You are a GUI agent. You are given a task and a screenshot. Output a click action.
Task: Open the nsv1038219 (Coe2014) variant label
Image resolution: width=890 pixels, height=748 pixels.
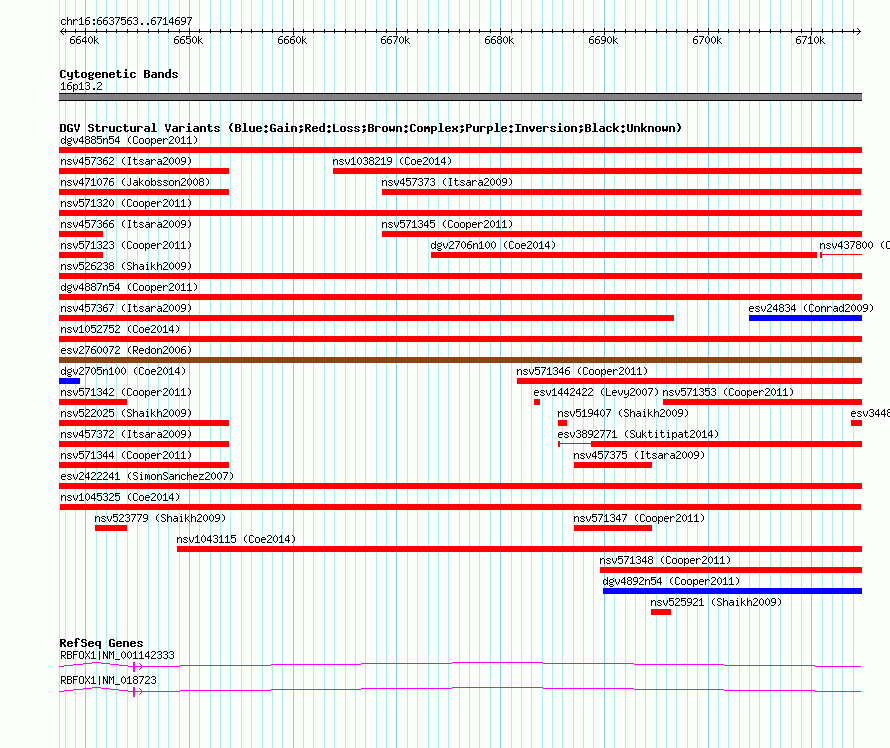(392, 161)
